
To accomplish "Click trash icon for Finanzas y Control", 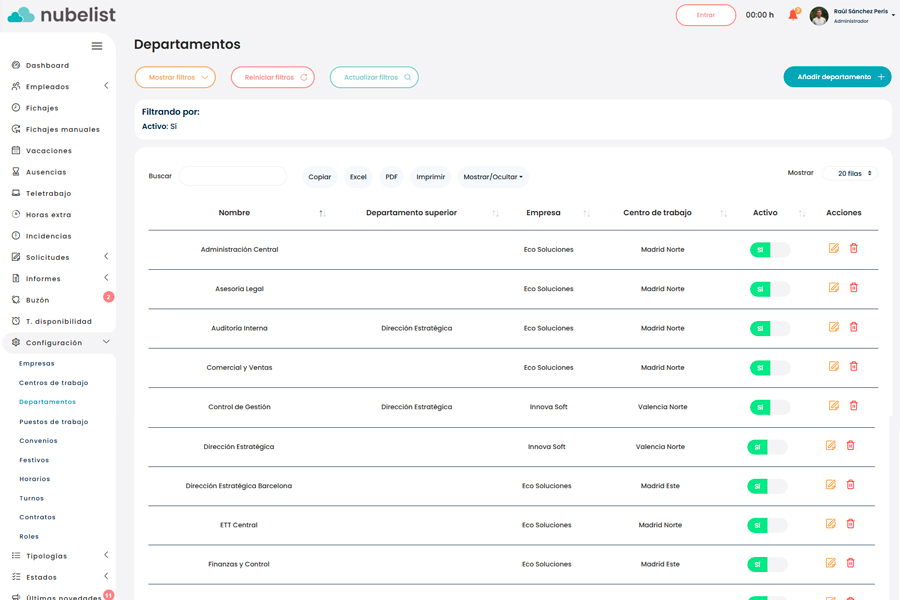I will tap(850, 563).
